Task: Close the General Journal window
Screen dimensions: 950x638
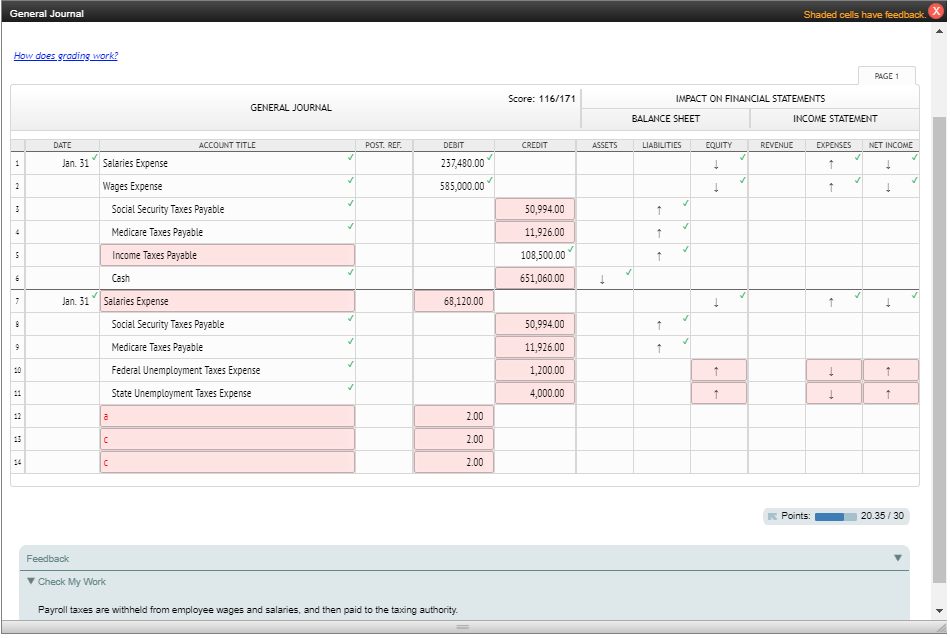Action: 936,12
